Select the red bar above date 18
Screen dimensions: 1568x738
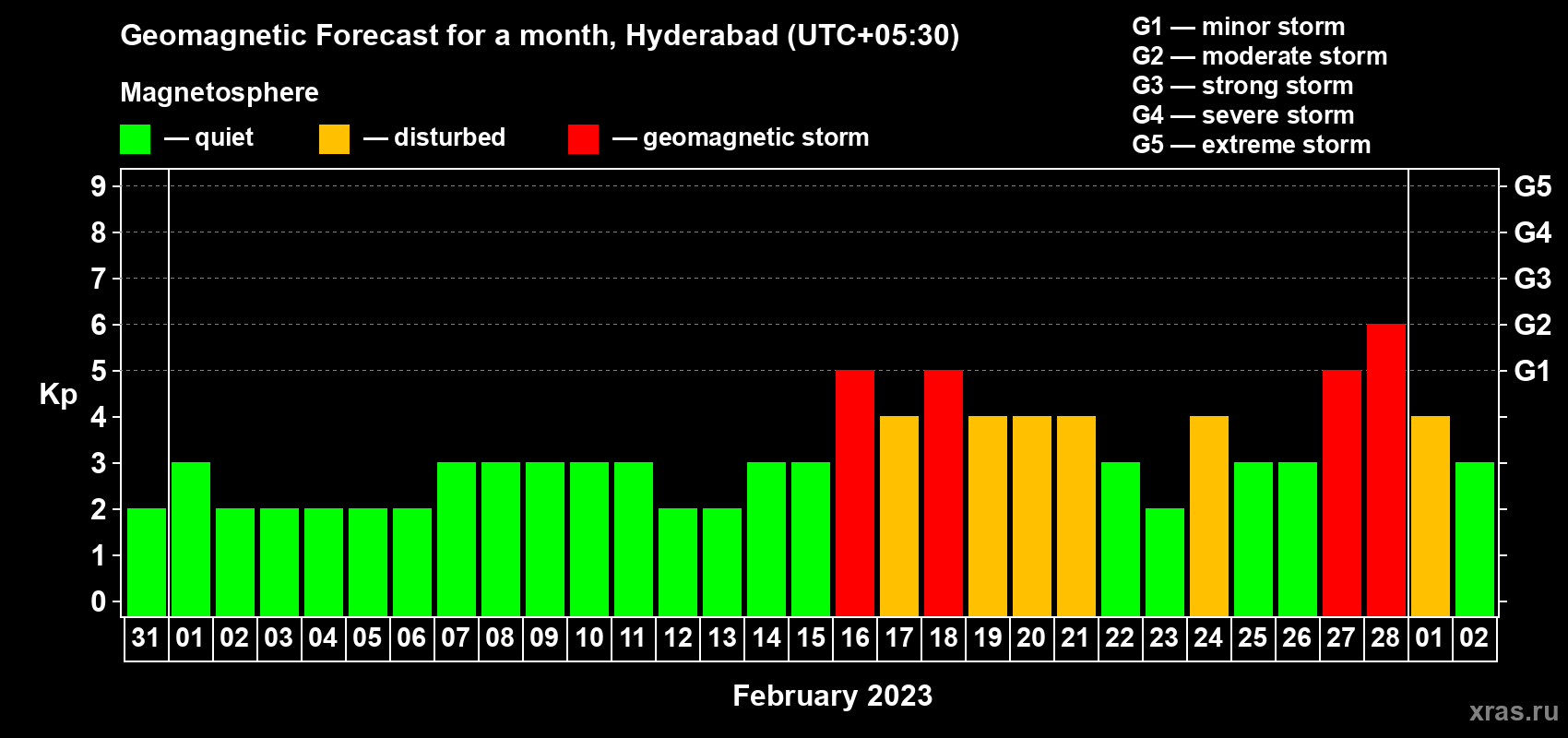click(944, 493)
